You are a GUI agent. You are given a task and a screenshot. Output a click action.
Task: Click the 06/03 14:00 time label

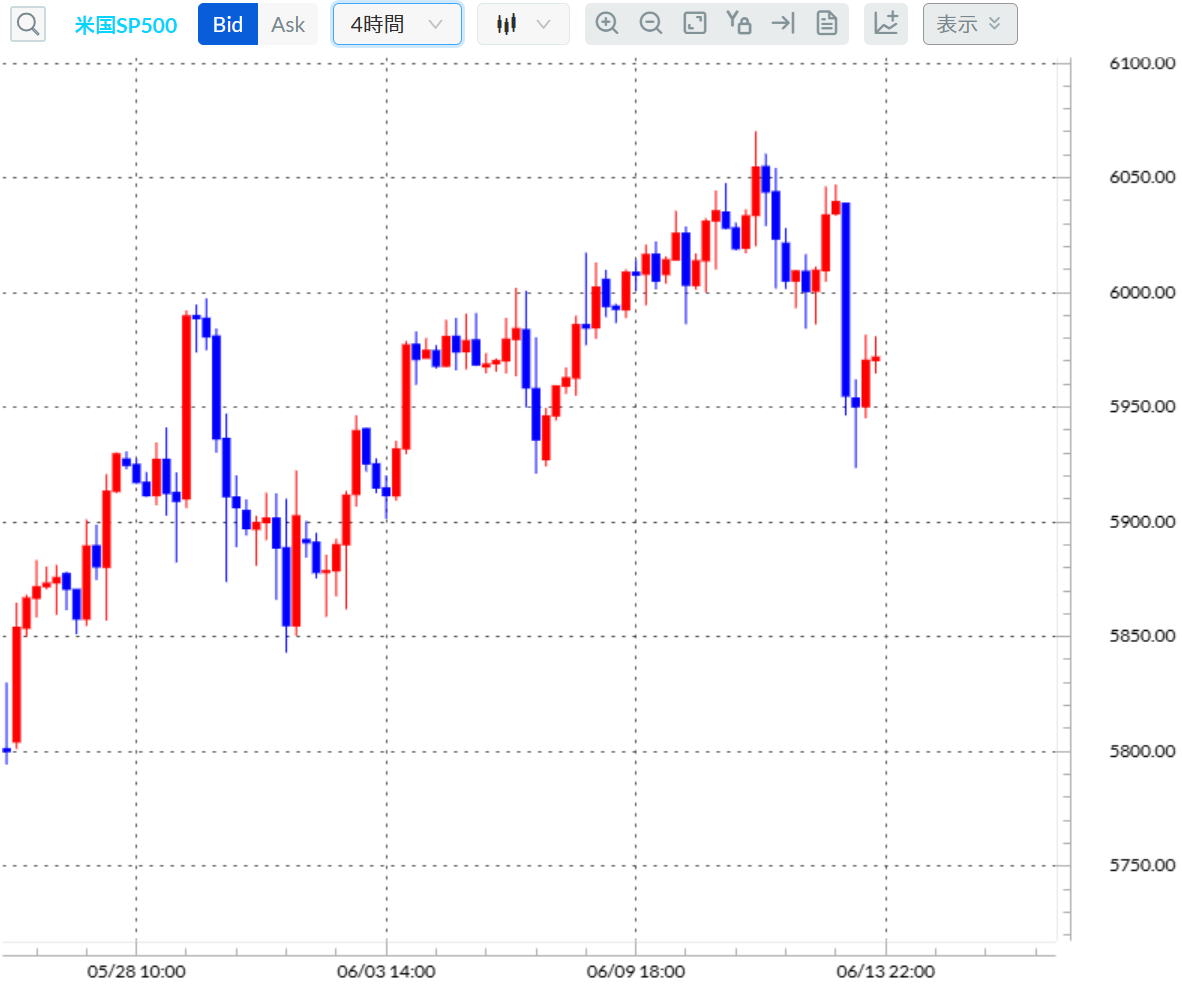coord(386,971)
